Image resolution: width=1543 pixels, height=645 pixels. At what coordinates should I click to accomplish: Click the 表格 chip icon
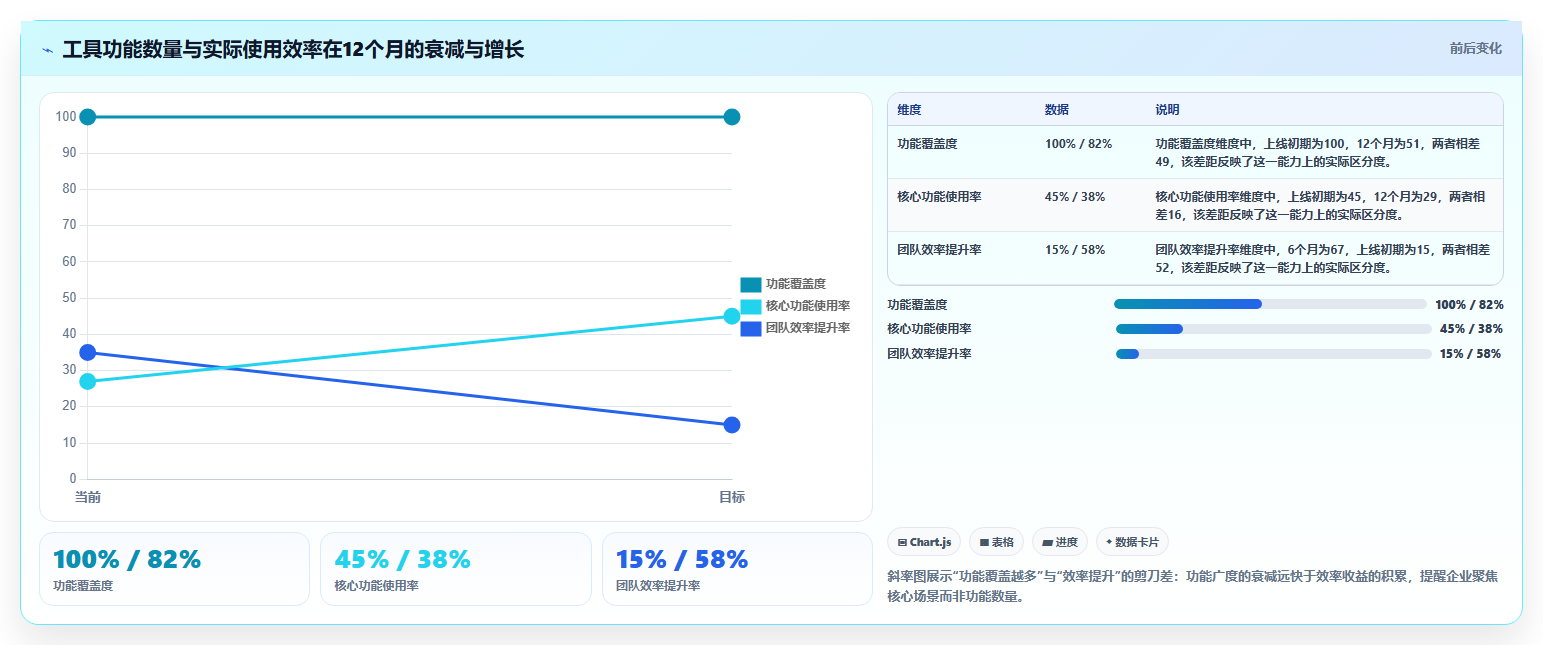(984, 542)
